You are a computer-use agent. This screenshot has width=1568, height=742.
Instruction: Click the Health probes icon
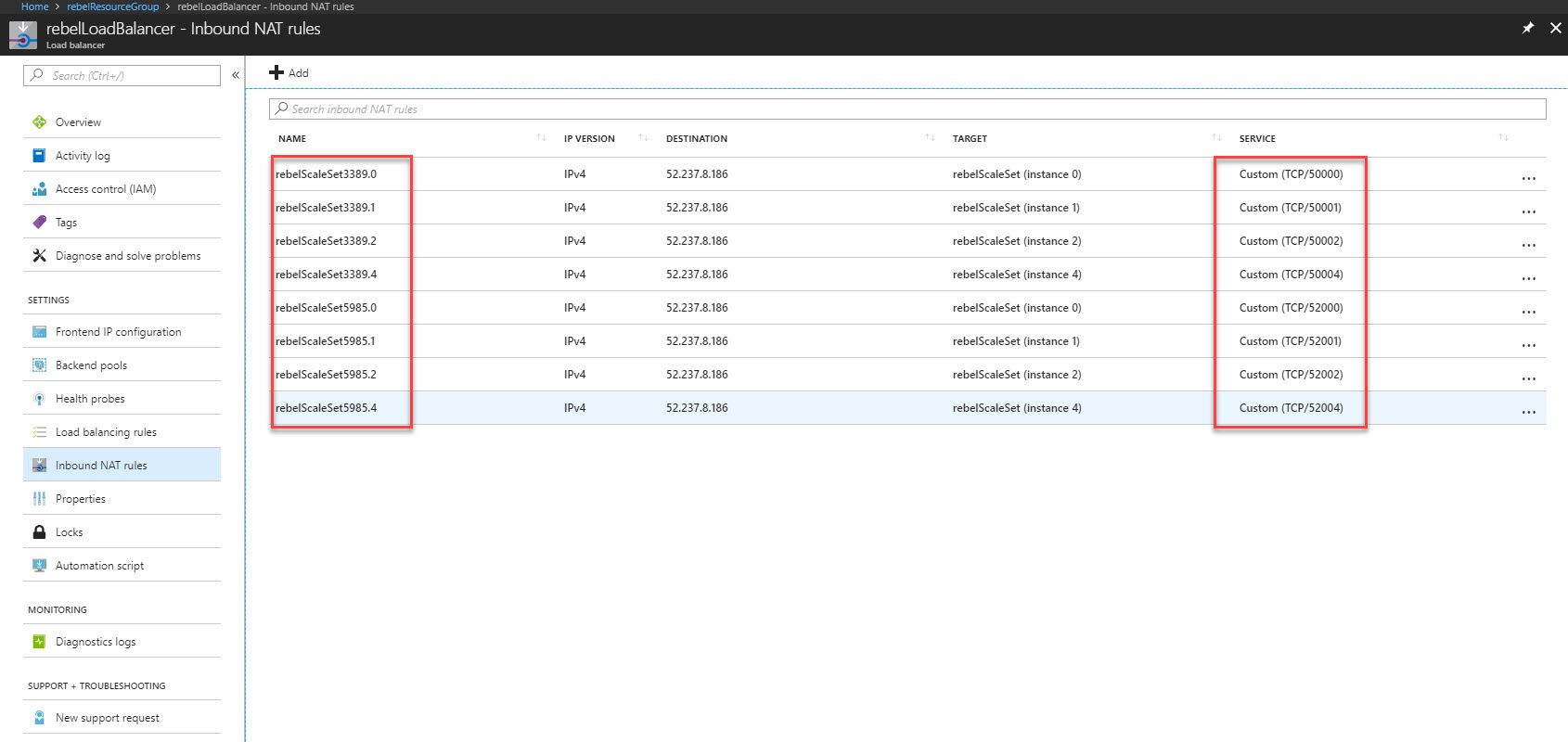[x=39, y=398]
